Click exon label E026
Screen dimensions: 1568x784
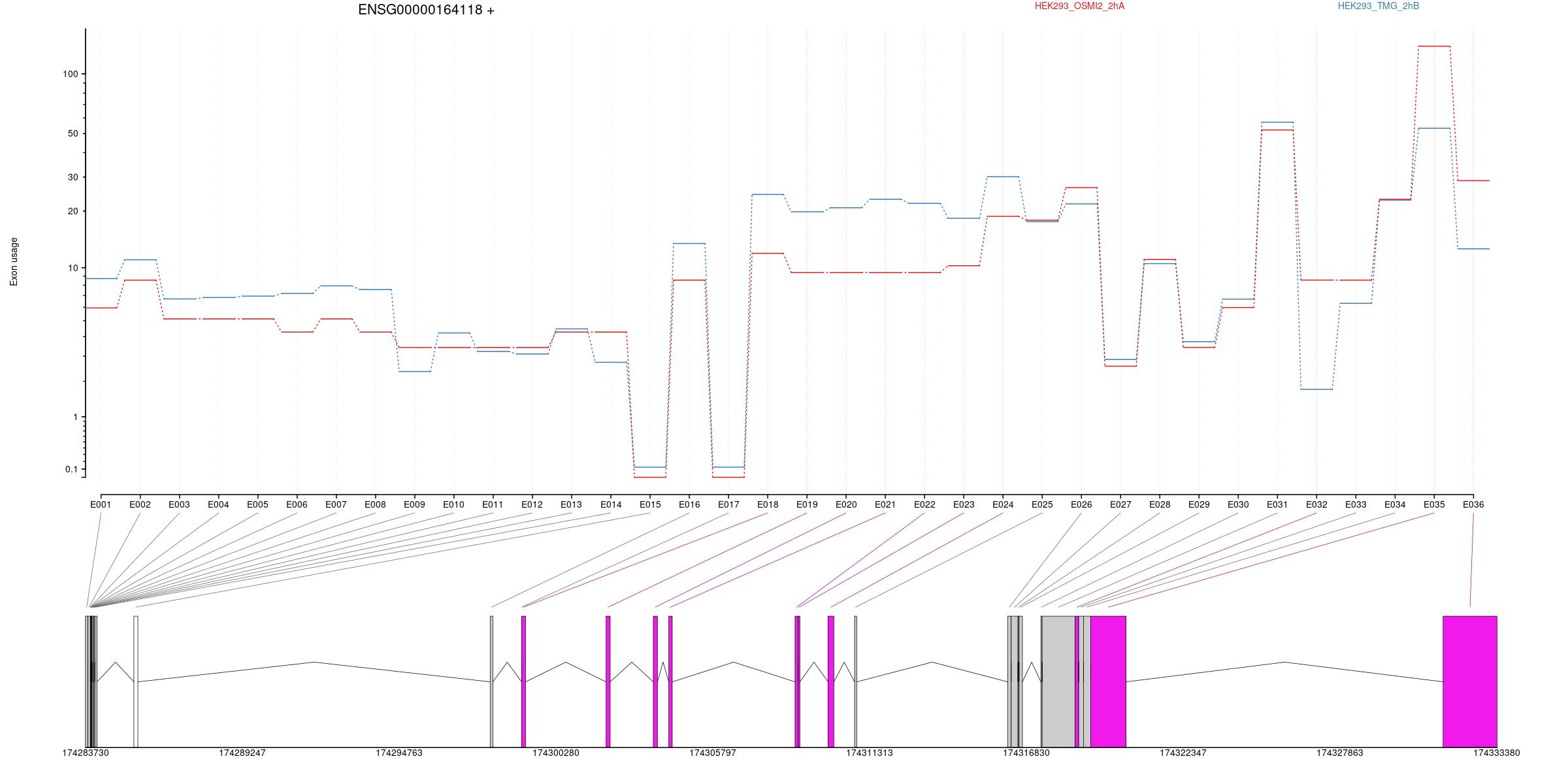pos(1081,504)
